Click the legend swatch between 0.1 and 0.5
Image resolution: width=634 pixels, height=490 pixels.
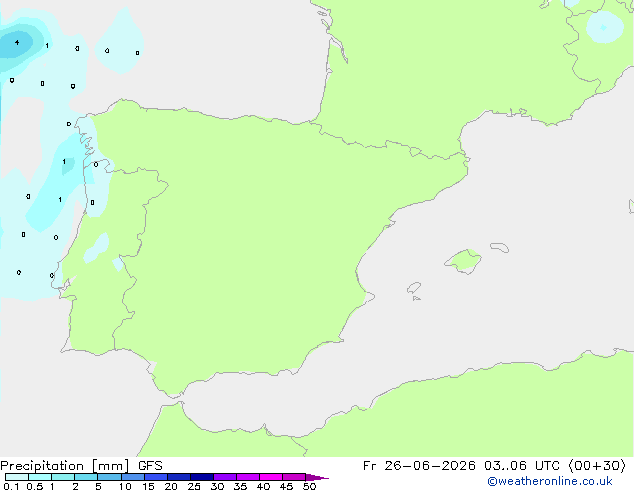(x=17, y=477)
